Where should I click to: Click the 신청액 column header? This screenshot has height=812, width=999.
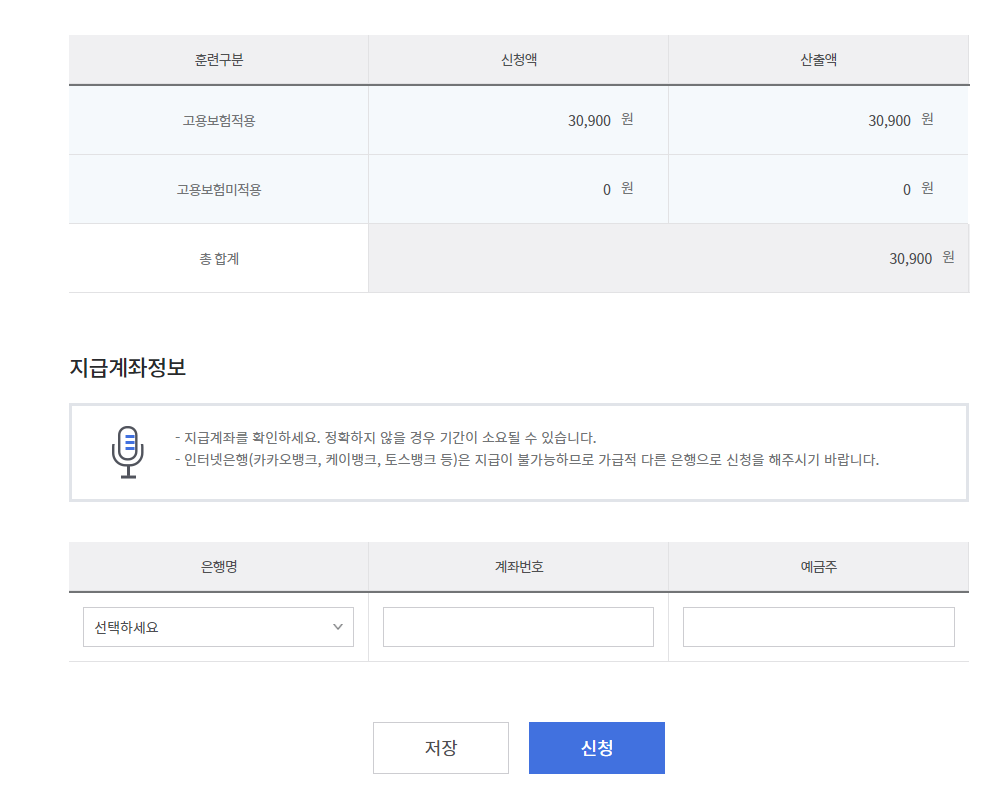[x=519, y=60]
